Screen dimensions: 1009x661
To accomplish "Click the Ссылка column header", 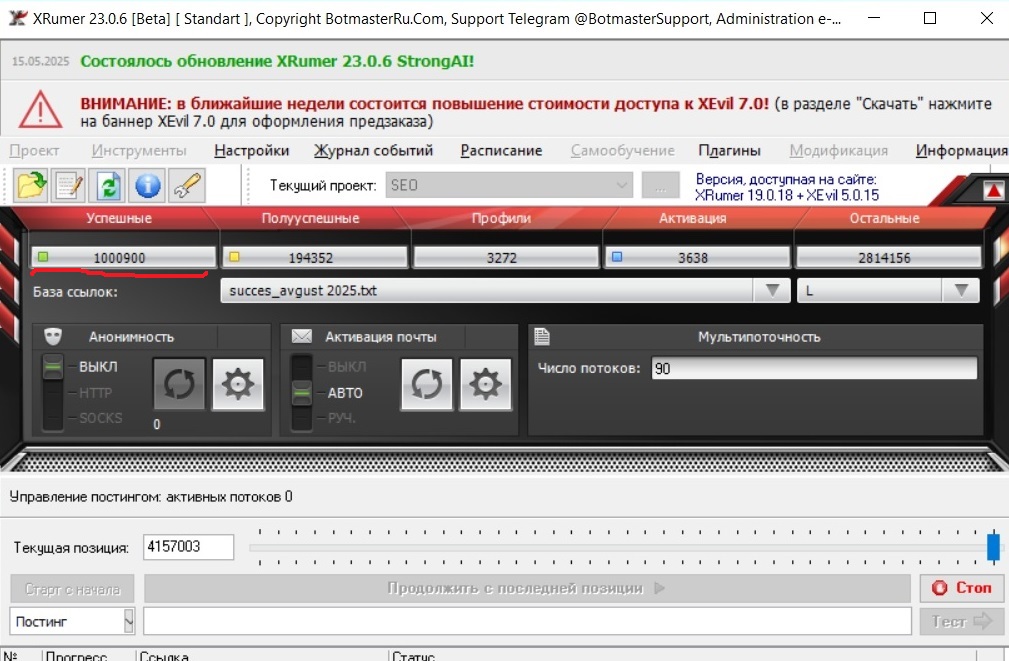I will click(x=164, y=656).
